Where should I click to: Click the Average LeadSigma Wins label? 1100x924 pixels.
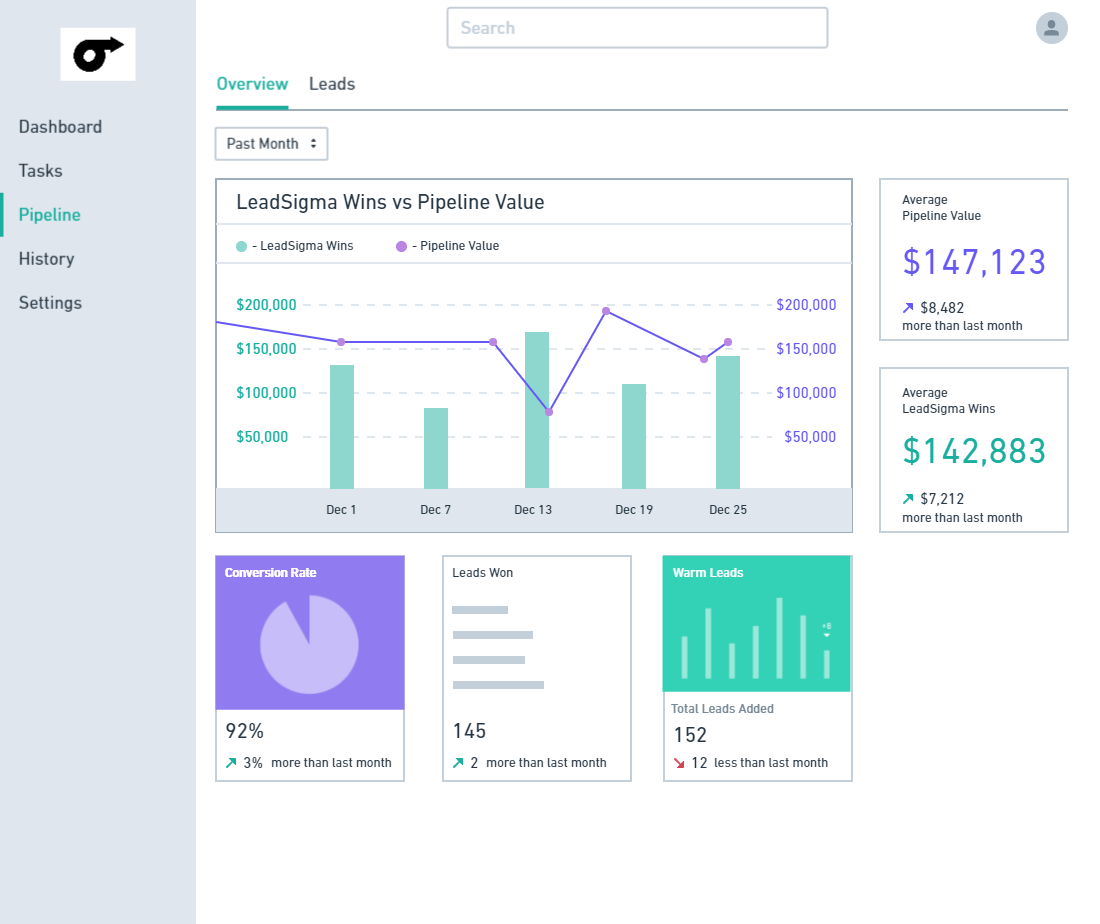(x=948, y=401)
